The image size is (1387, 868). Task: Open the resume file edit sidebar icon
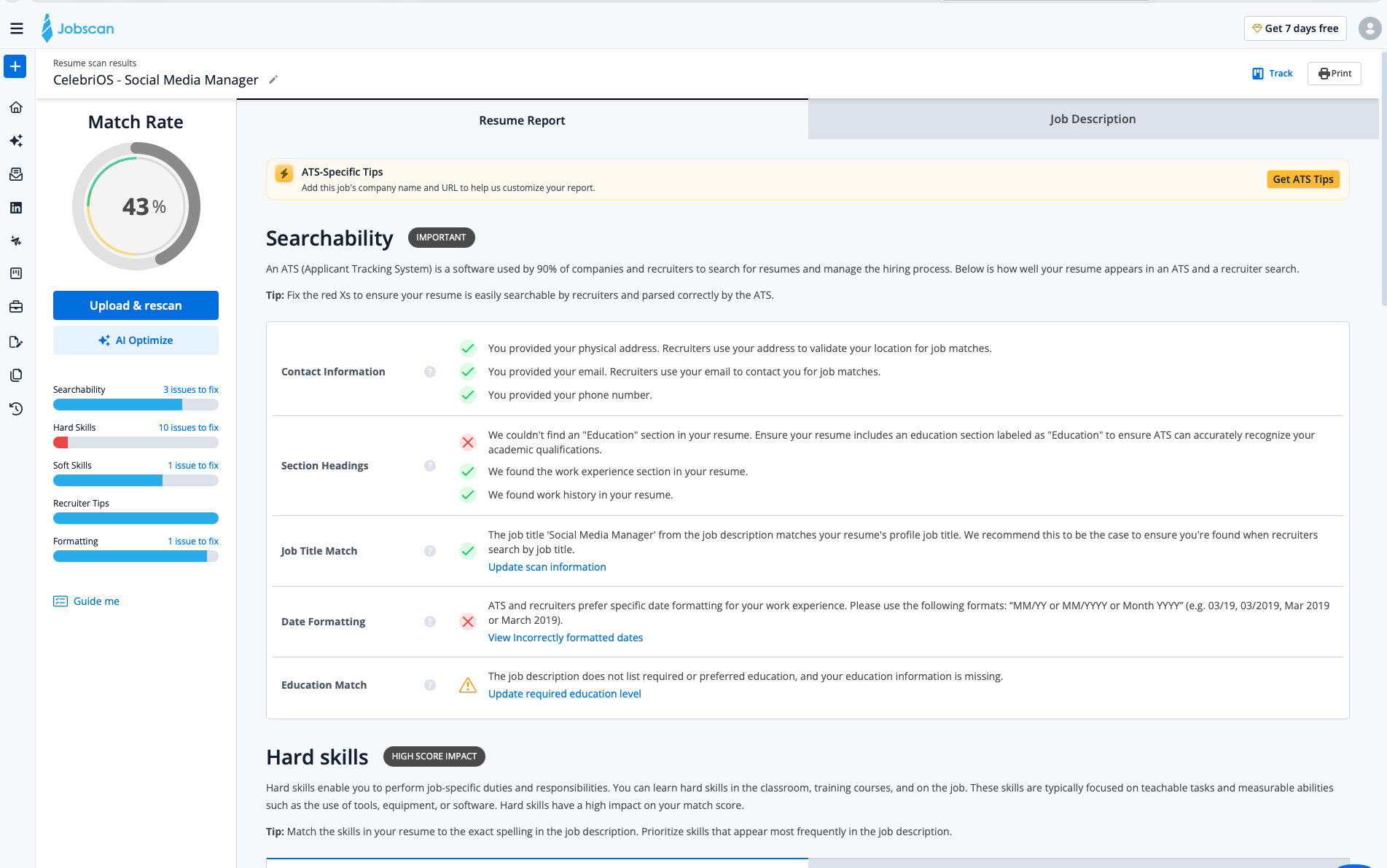16,342
